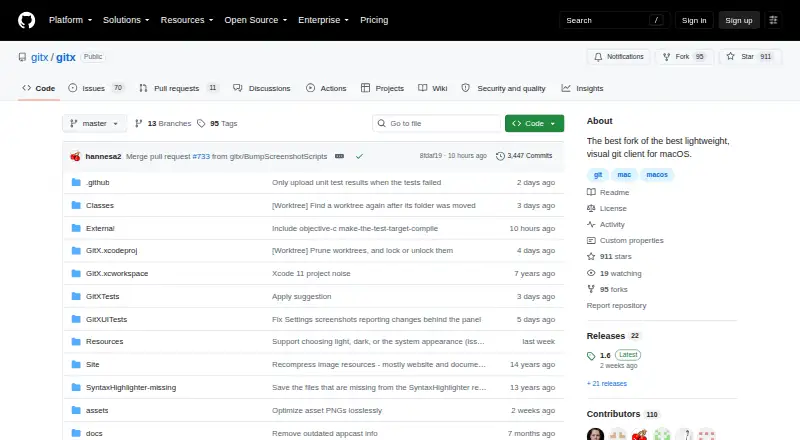Focus the 'Go to file' input
The height and width of the screenshot is (440, 800).
[437, 124]
